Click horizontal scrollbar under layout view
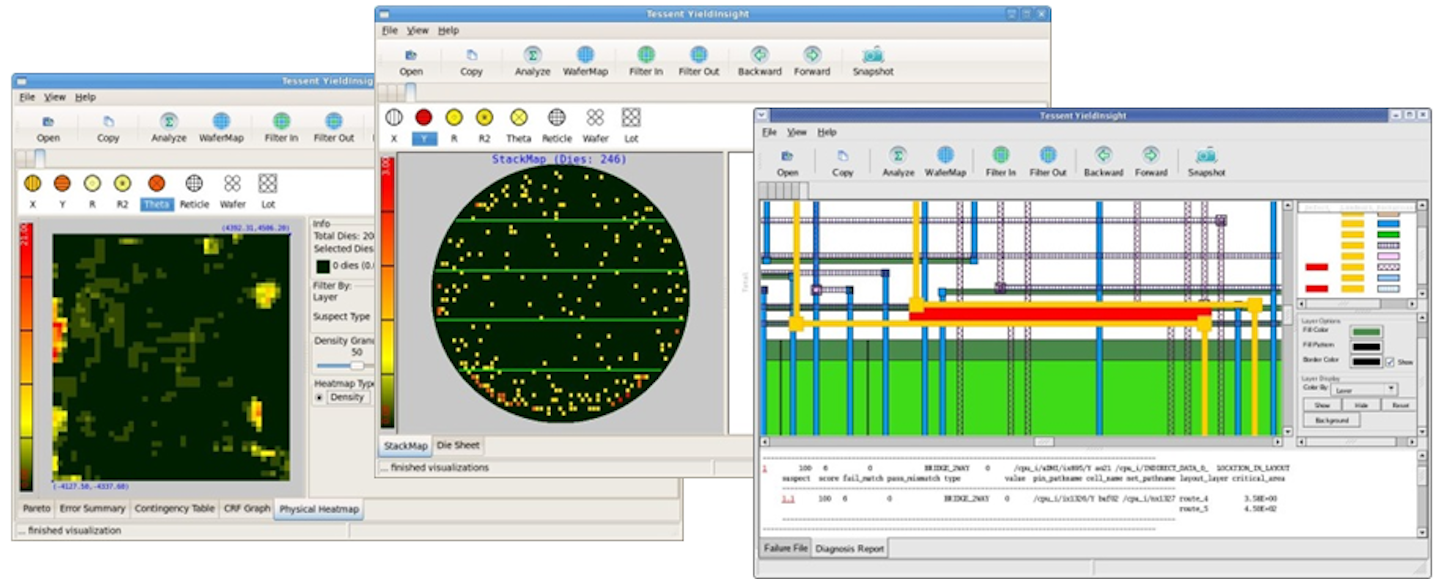This screenshot has width=1440, height=579. (1020, 441)
